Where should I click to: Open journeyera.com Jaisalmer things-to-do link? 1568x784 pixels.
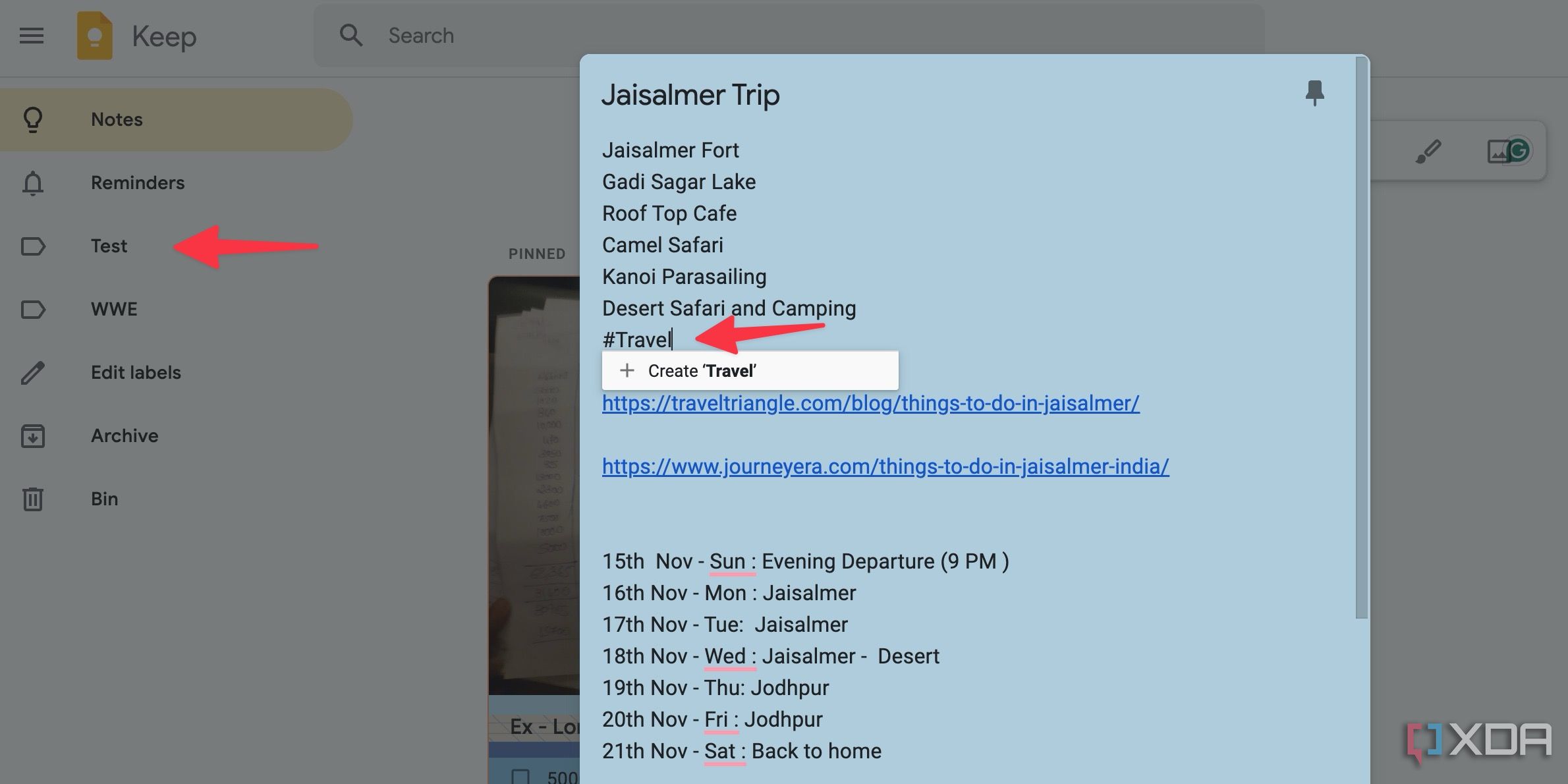[x=885, y=465]
